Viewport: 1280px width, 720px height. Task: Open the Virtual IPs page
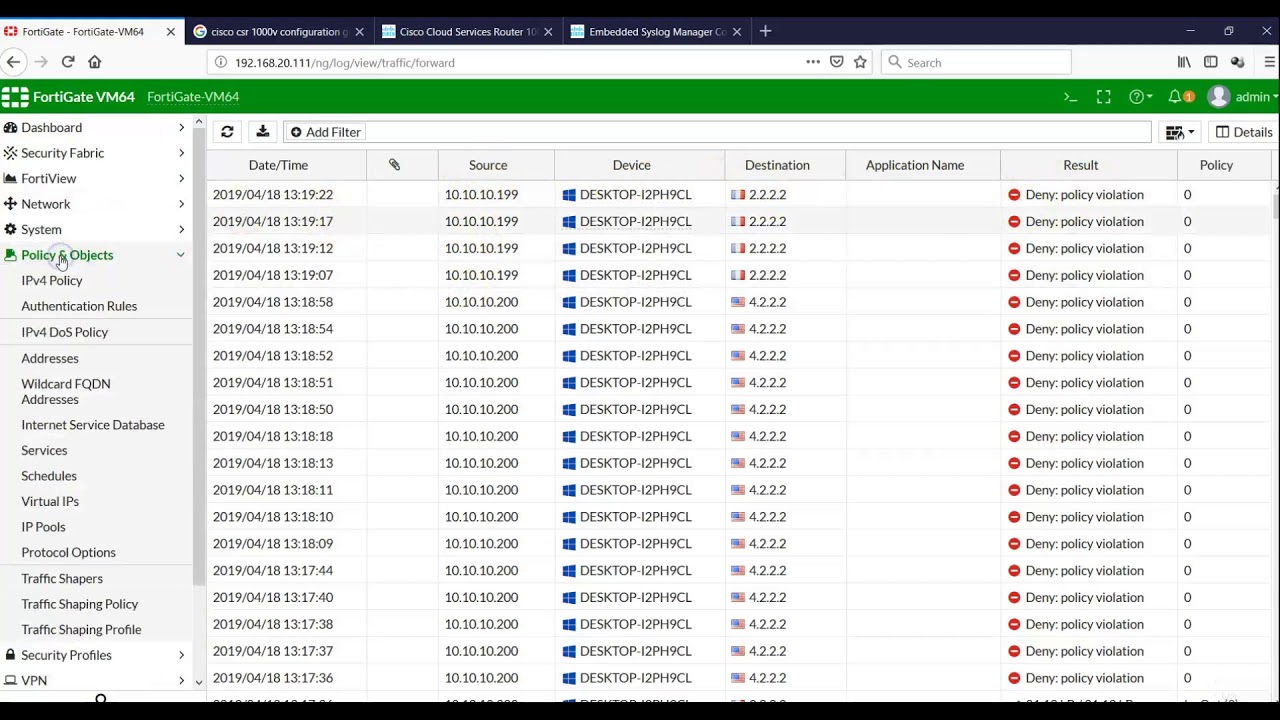tap(50, 502)
